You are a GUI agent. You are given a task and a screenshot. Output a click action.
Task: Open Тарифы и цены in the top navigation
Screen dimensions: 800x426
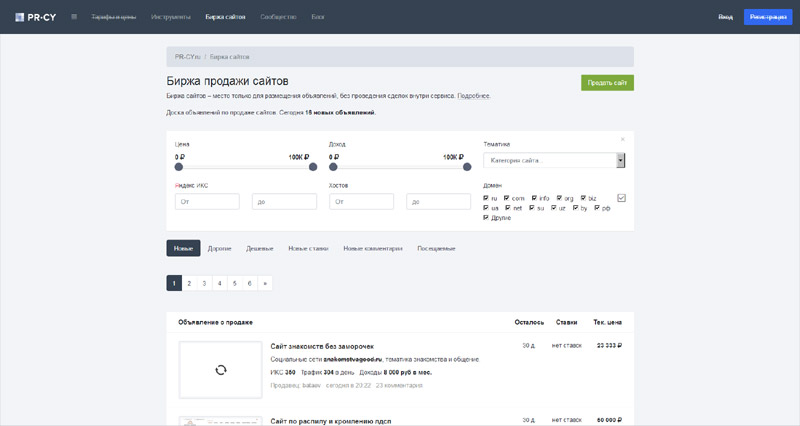[x=114, y=17]
